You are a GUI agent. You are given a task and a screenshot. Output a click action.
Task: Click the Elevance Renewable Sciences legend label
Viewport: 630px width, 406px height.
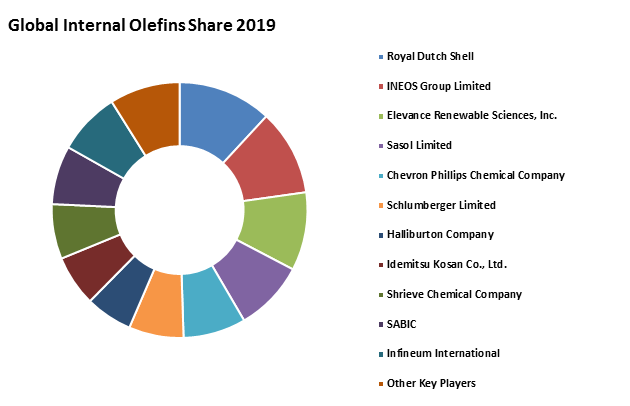(x=472, y=115)
